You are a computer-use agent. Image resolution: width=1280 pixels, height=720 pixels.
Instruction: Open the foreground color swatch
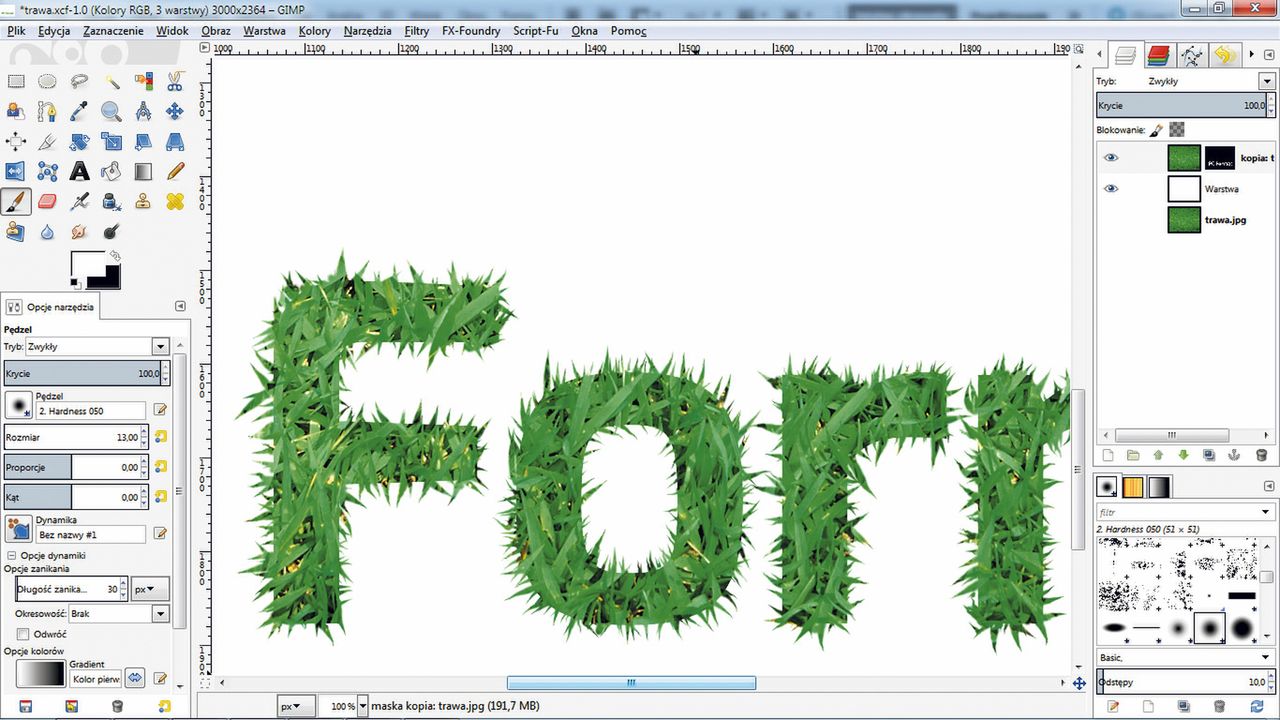[87, 264]
